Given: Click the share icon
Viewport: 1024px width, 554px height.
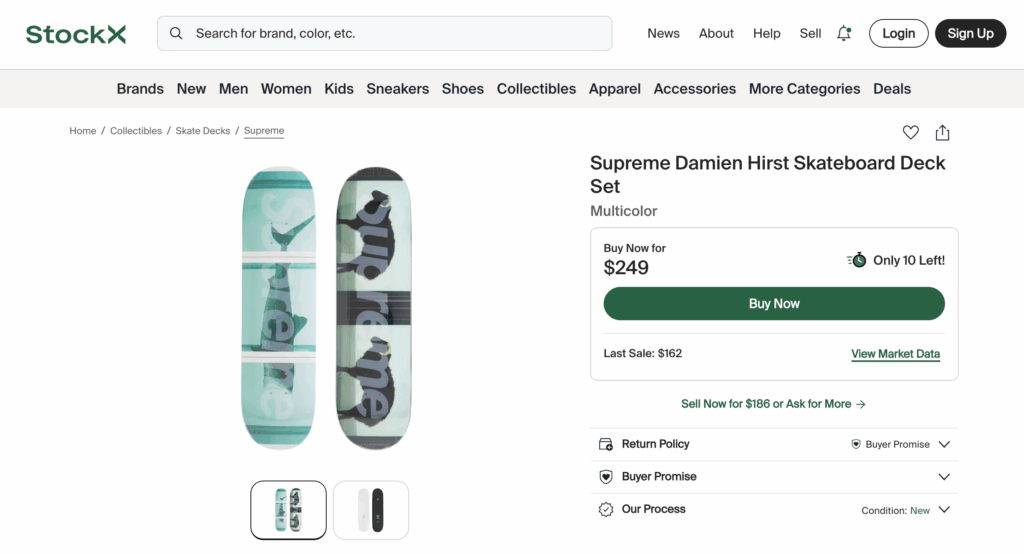Looking at the screenshot, I should pyautogui.click(x=942, y=132).
